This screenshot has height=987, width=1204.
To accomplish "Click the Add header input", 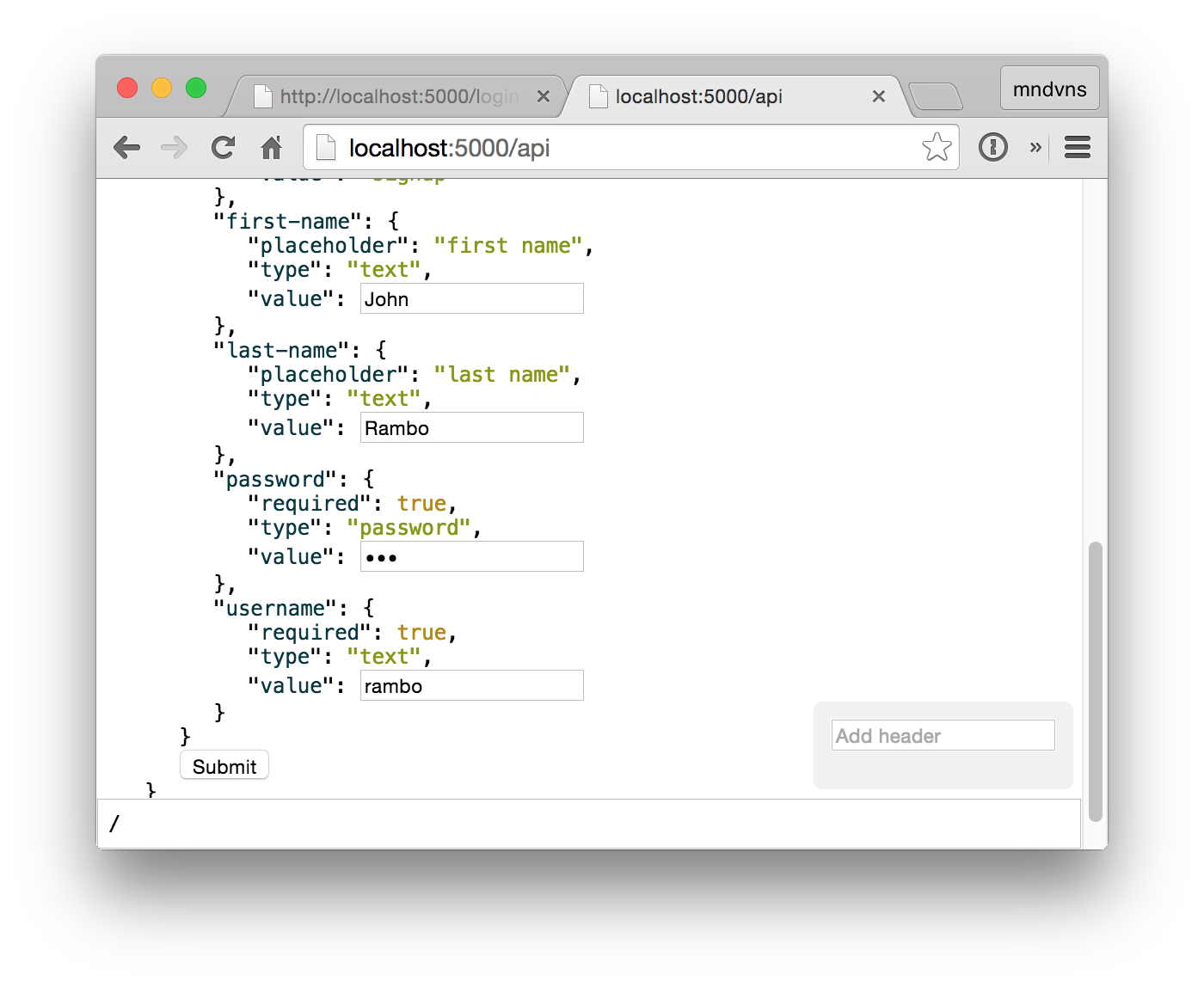I will click(x=943, y=736).
